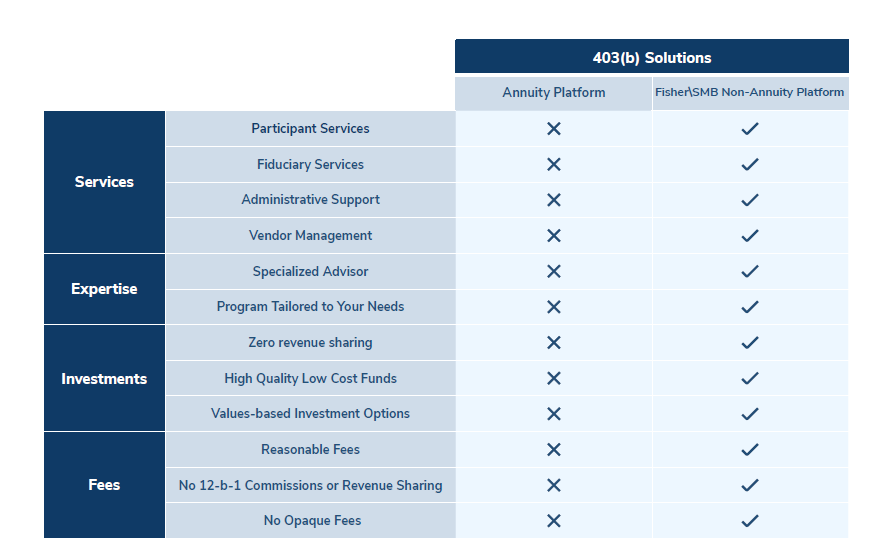Click the X icon for Zero revenue sharing
896x559 pixels.
[554, 343]
